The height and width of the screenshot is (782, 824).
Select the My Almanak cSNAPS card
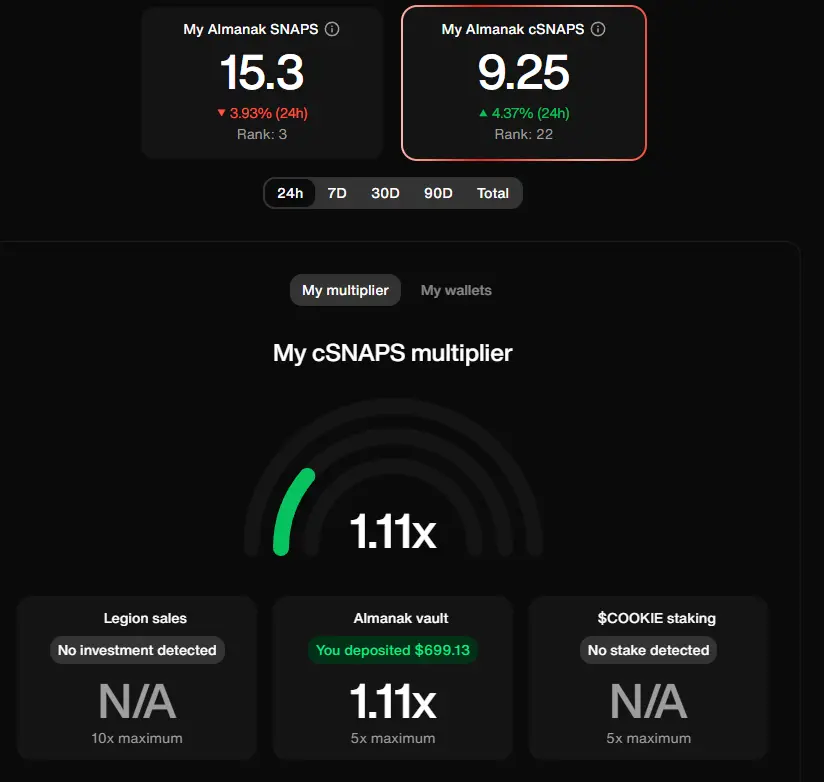[x=523, y=83]
